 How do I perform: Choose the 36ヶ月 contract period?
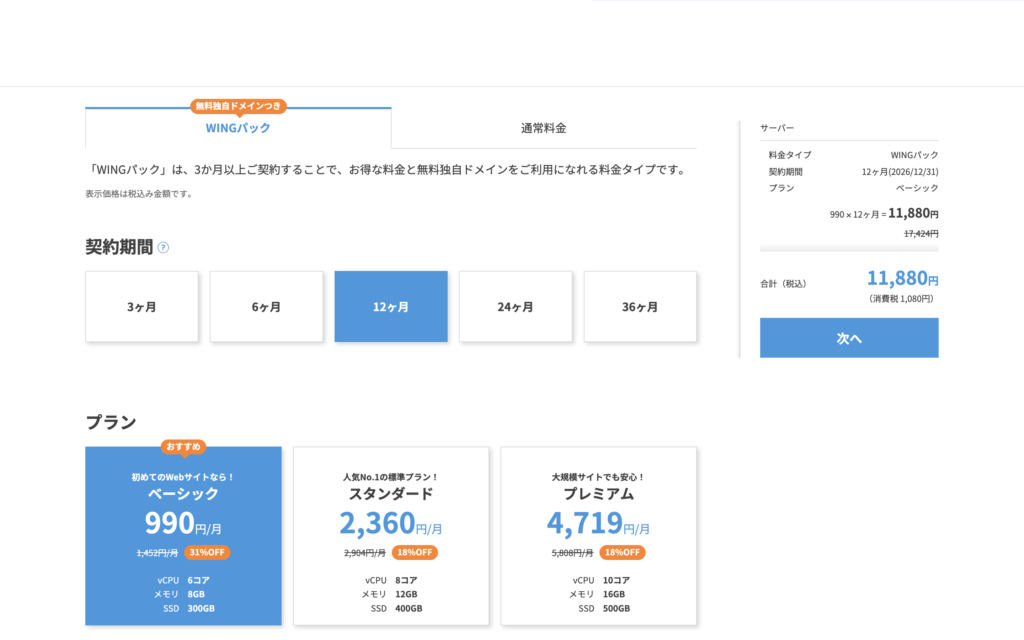point(640,307)
